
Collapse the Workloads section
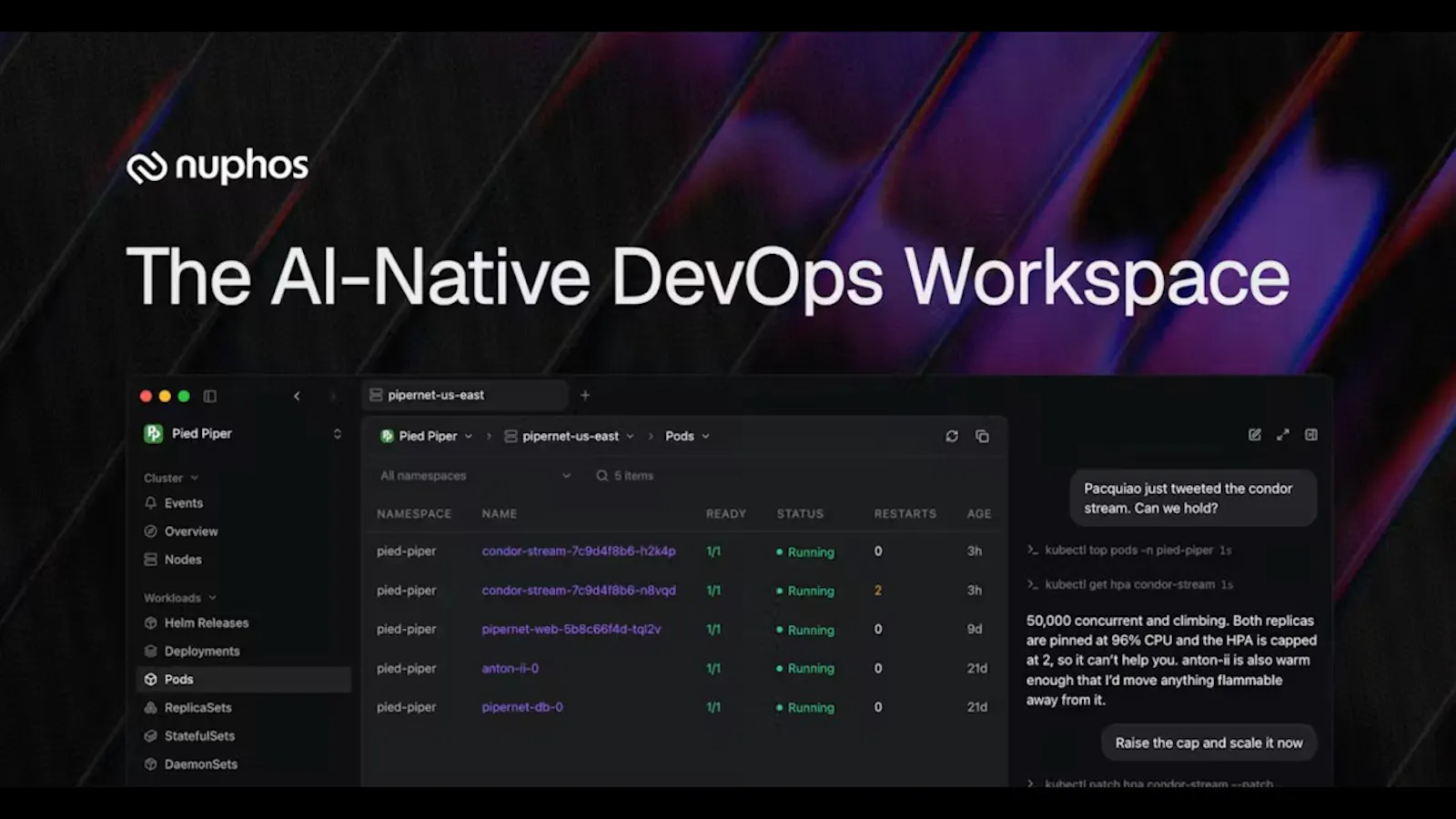coord(180,598)
